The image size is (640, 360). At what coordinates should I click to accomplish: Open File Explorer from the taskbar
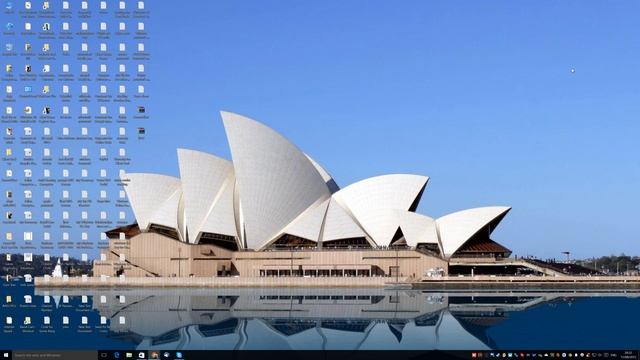click(x=129, y=355)
